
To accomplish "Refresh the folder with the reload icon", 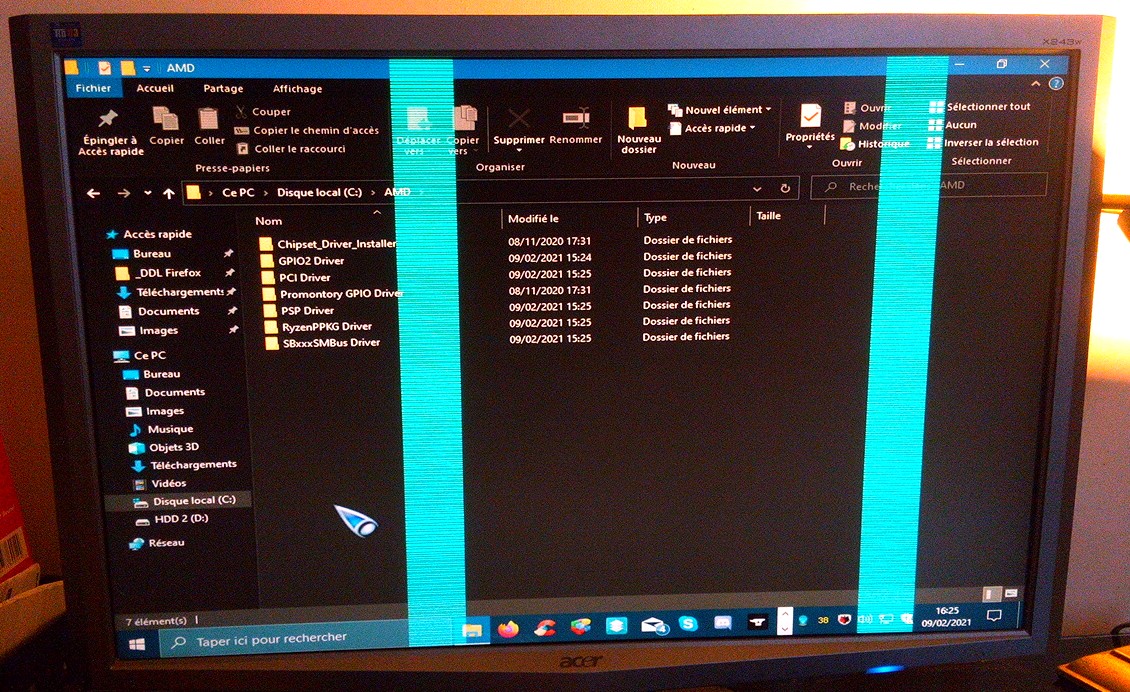I will click(785, 188).
